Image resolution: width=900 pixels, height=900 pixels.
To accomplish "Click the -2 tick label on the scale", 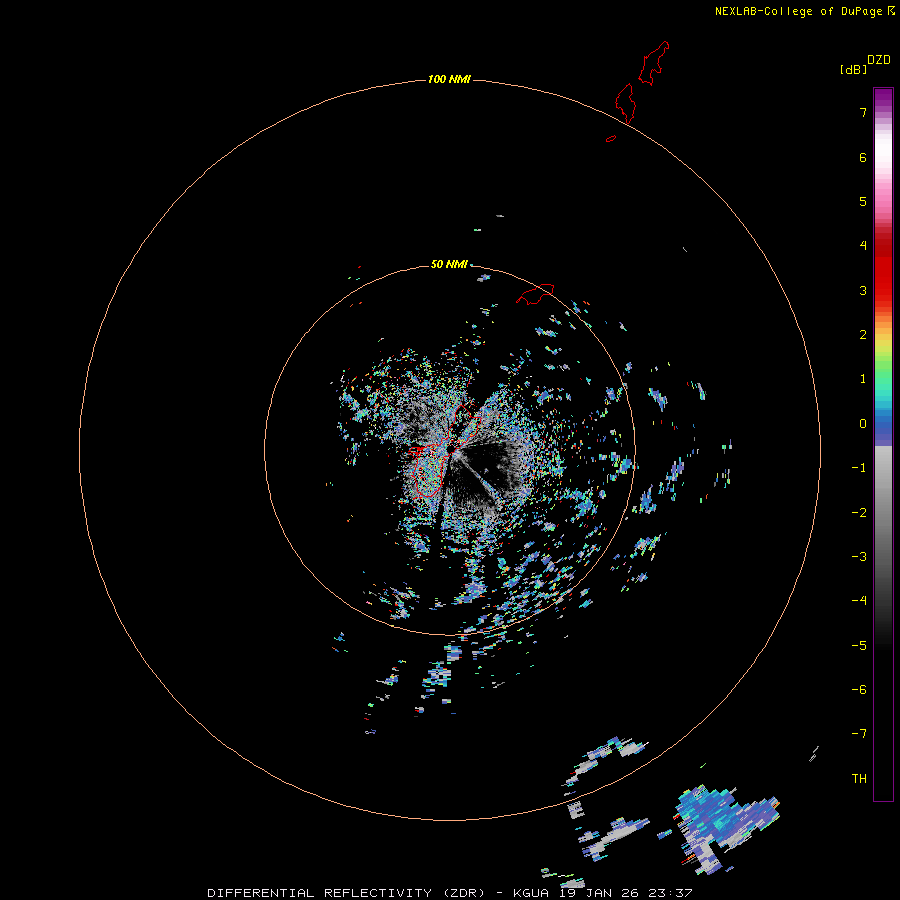I will pyautogui.click(x=859, y=513).
